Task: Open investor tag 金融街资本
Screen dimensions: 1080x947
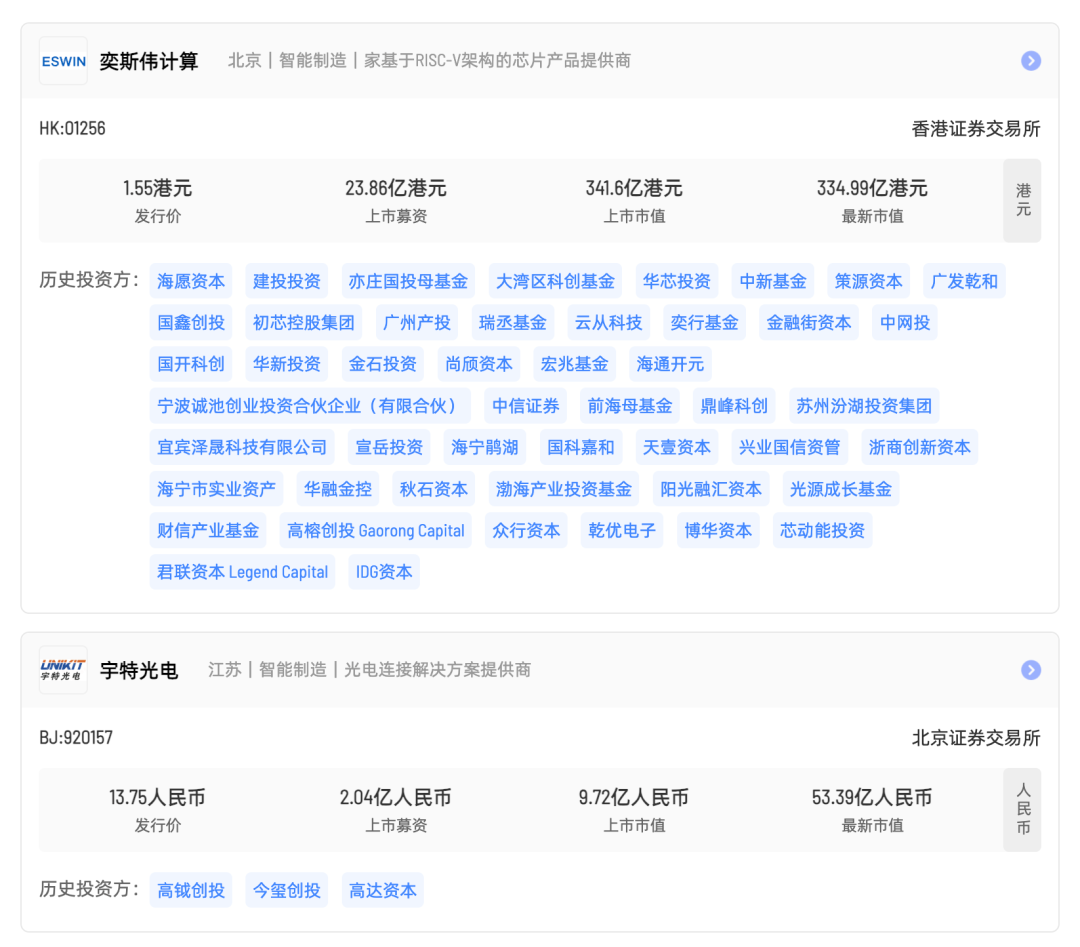Action: [809, 322]
